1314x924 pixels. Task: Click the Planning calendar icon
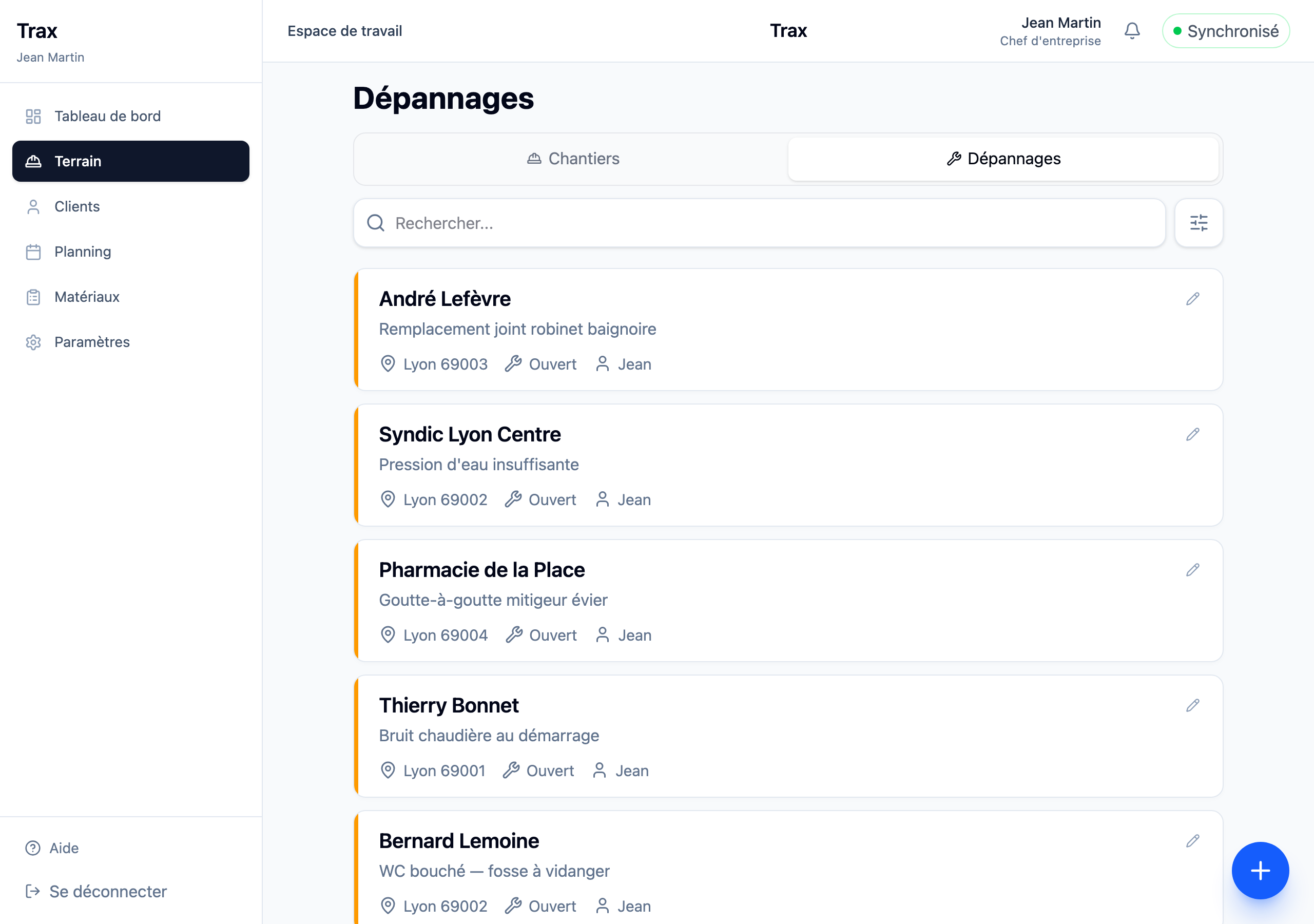(x=33, y=252)
